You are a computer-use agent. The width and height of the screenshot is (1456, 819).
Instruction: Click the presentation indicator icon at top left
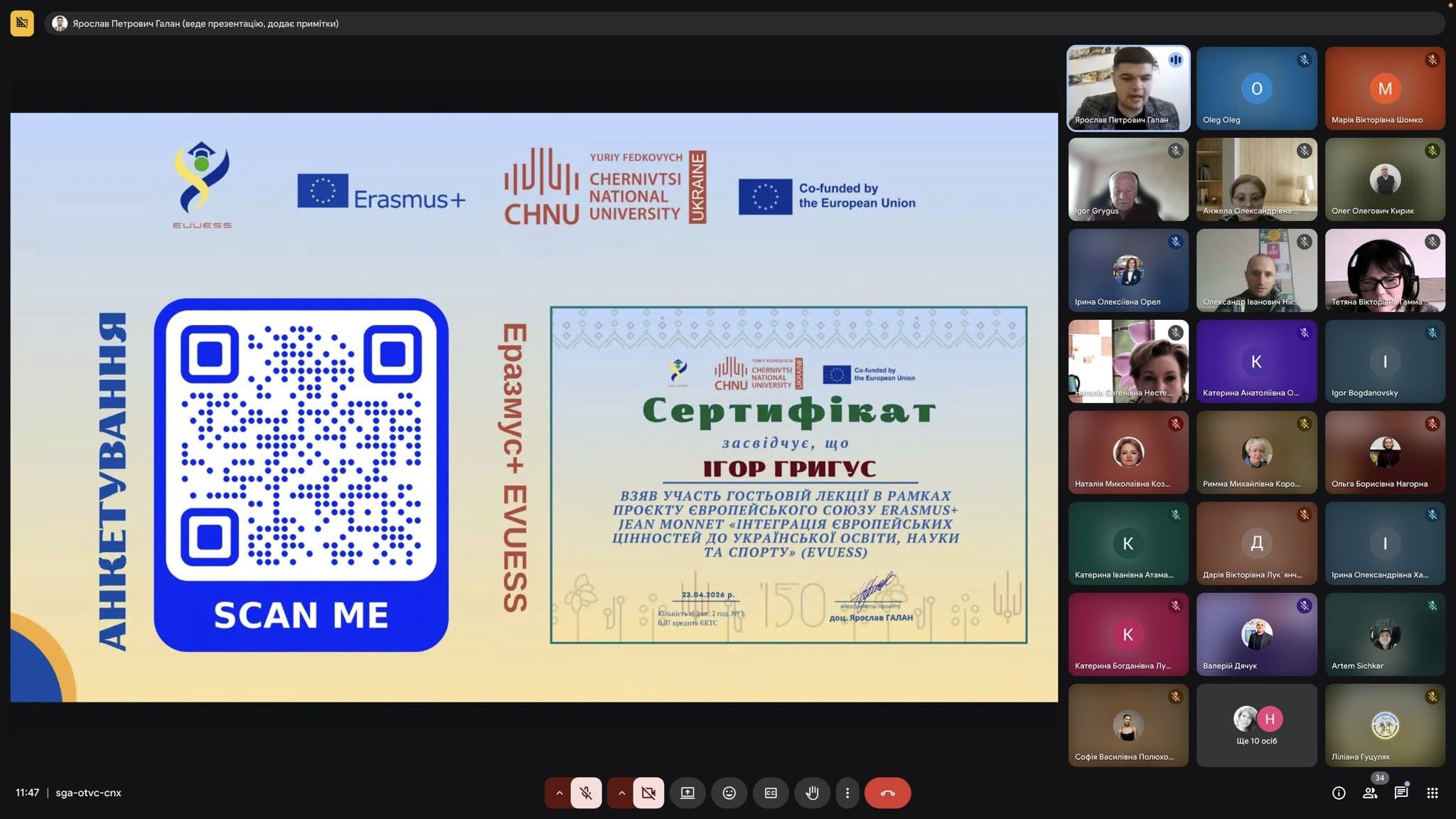click(x=22, y=23)
